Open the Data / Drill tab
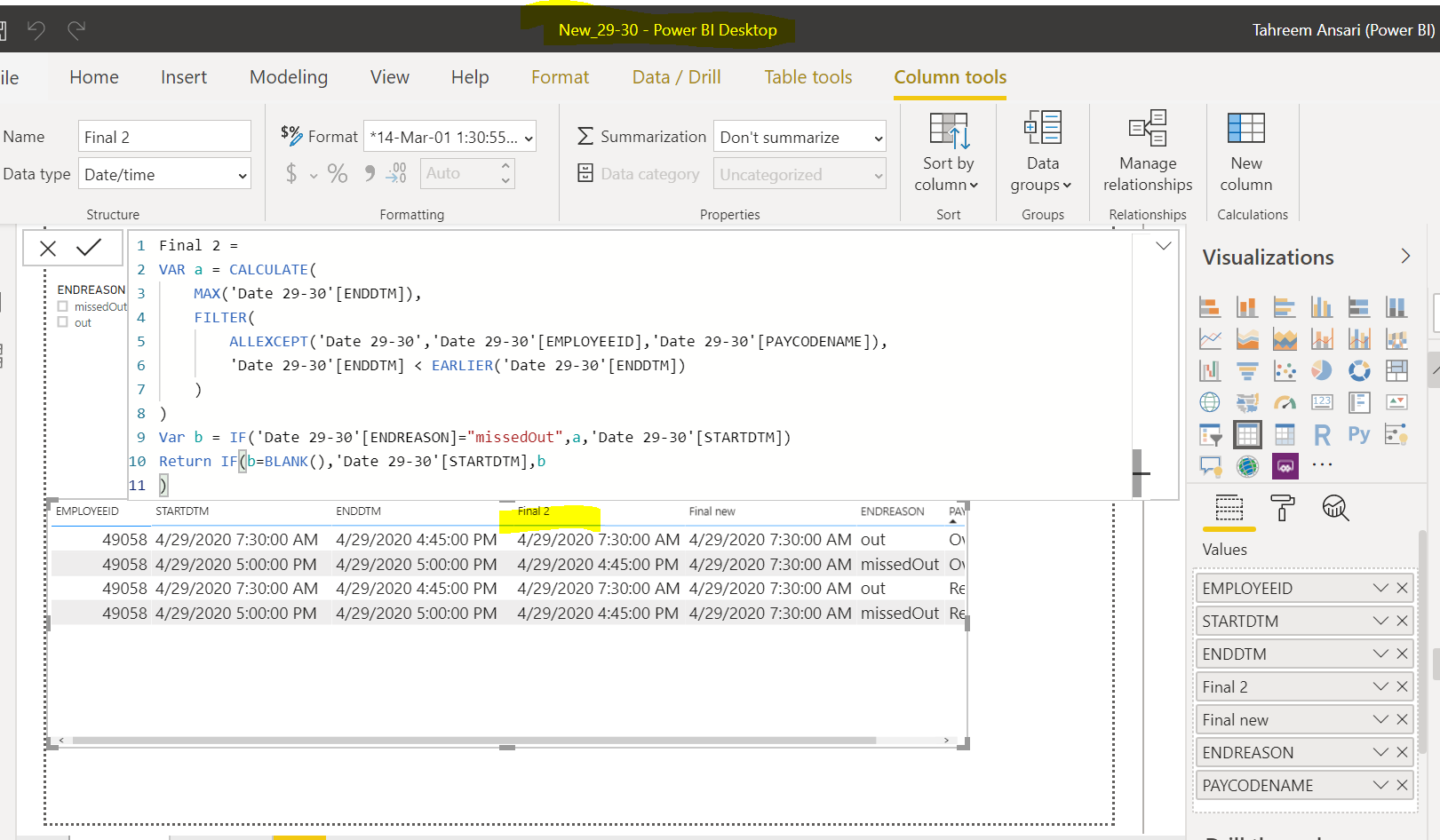Image resolution: width=1440 pixels, height=840 pixels. 676,77
